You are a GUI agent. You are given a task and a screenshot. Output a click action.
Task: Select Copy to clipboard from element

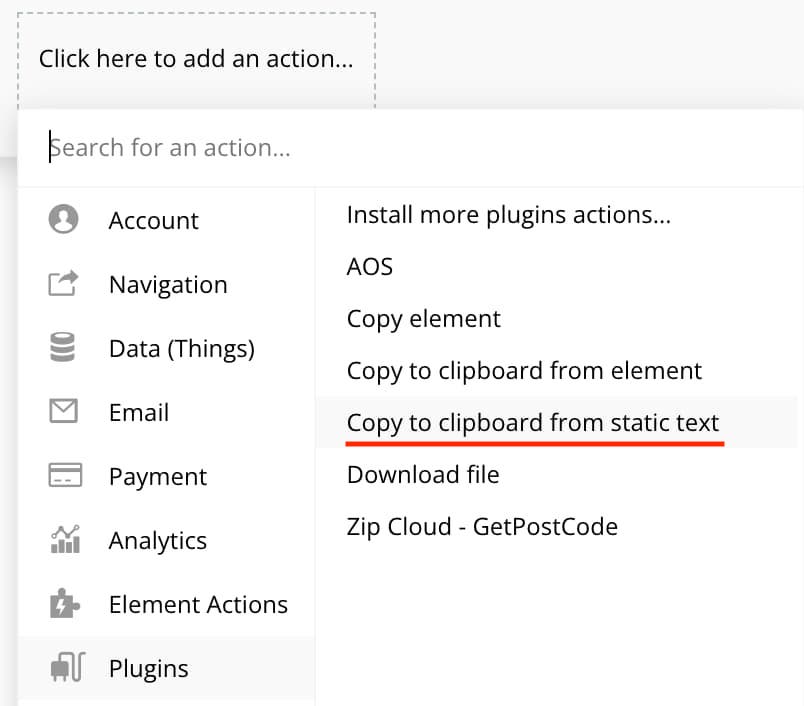524,371
